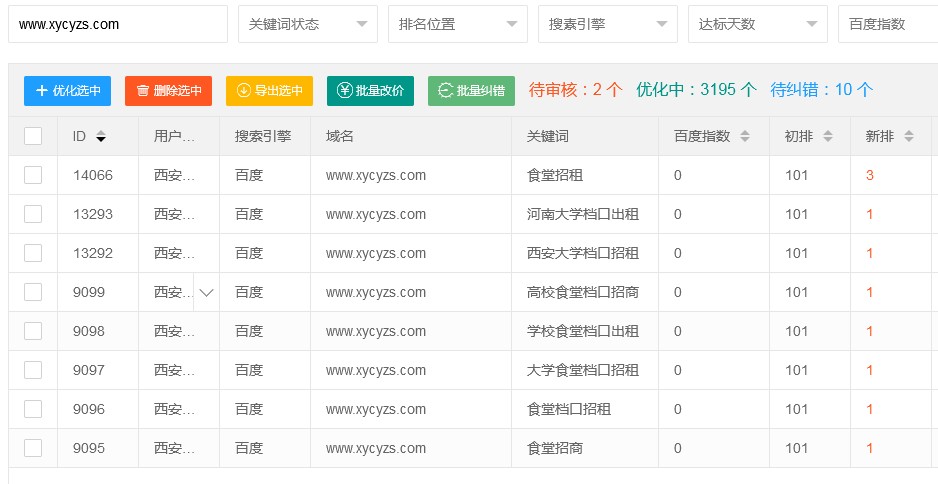Sort the 新排 column using arrows
The image size is (938, 484).
(x=908, y=137)
